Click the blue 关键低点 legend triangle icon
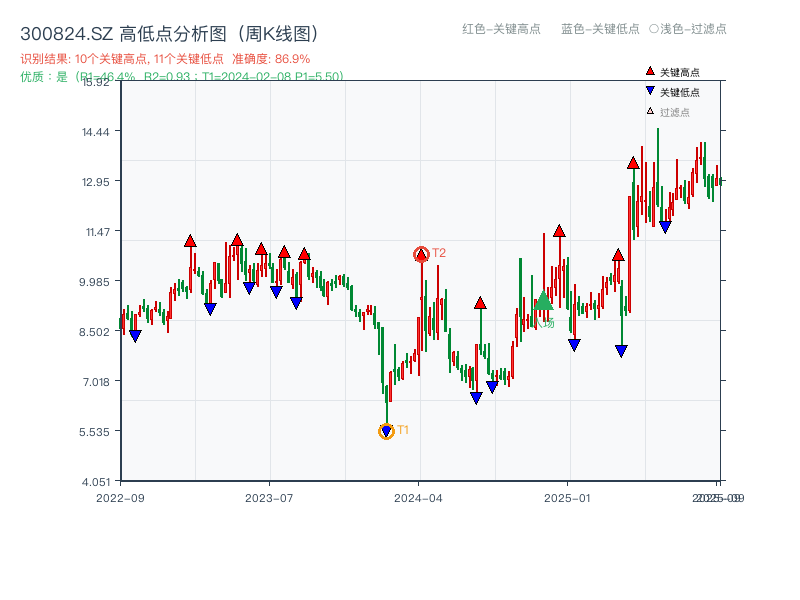 (650, 91)
